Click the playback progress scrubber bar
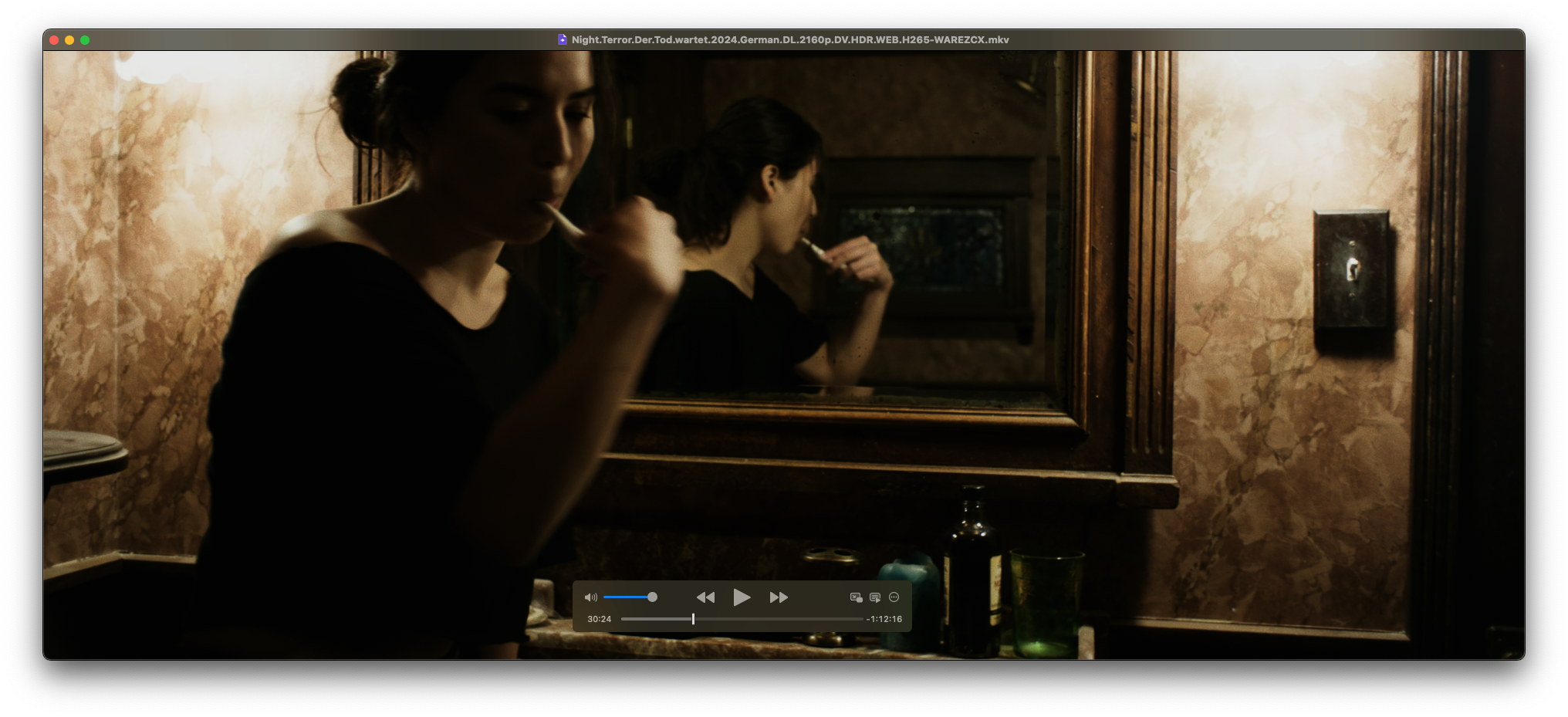 click(742, 619)
